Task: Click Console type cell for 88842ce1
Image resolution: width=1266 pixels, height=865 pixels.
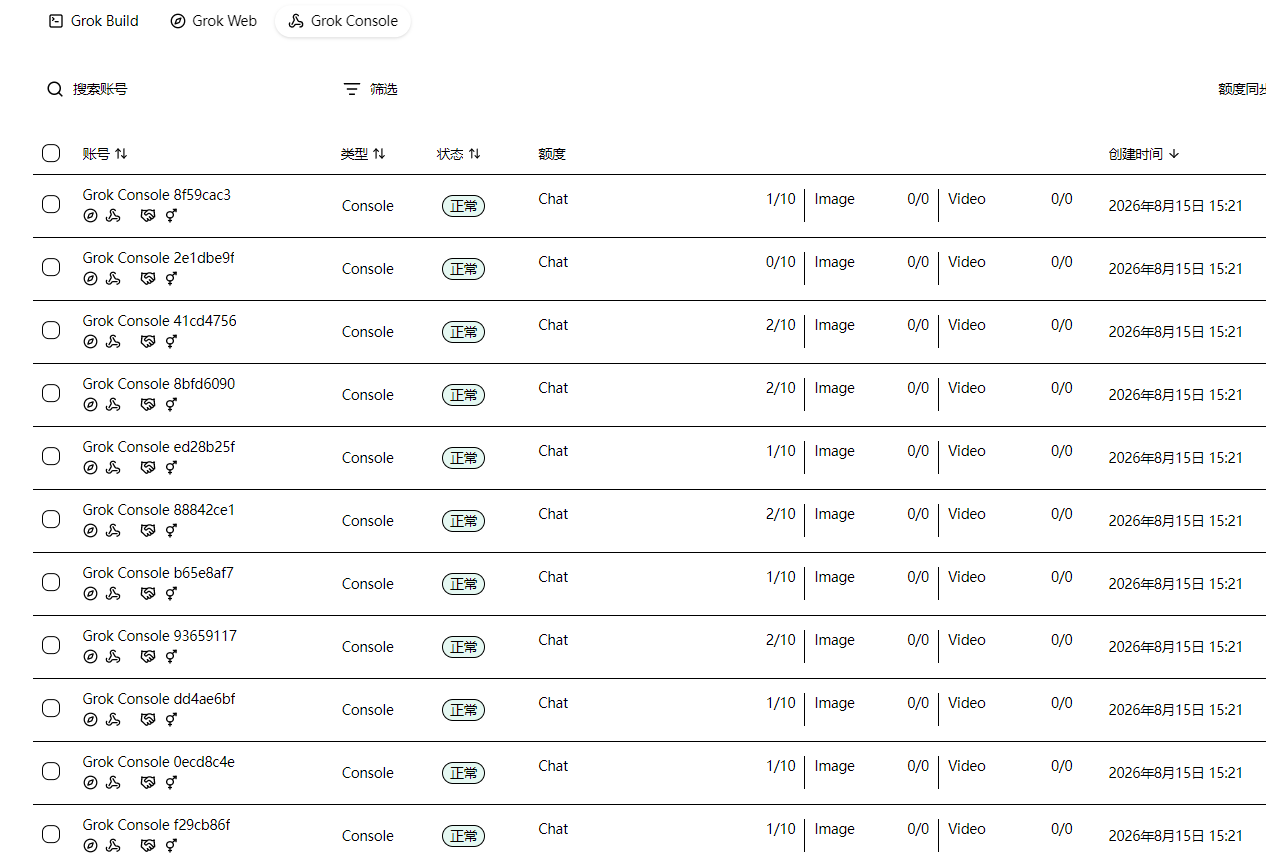Action: click(368, 521)
